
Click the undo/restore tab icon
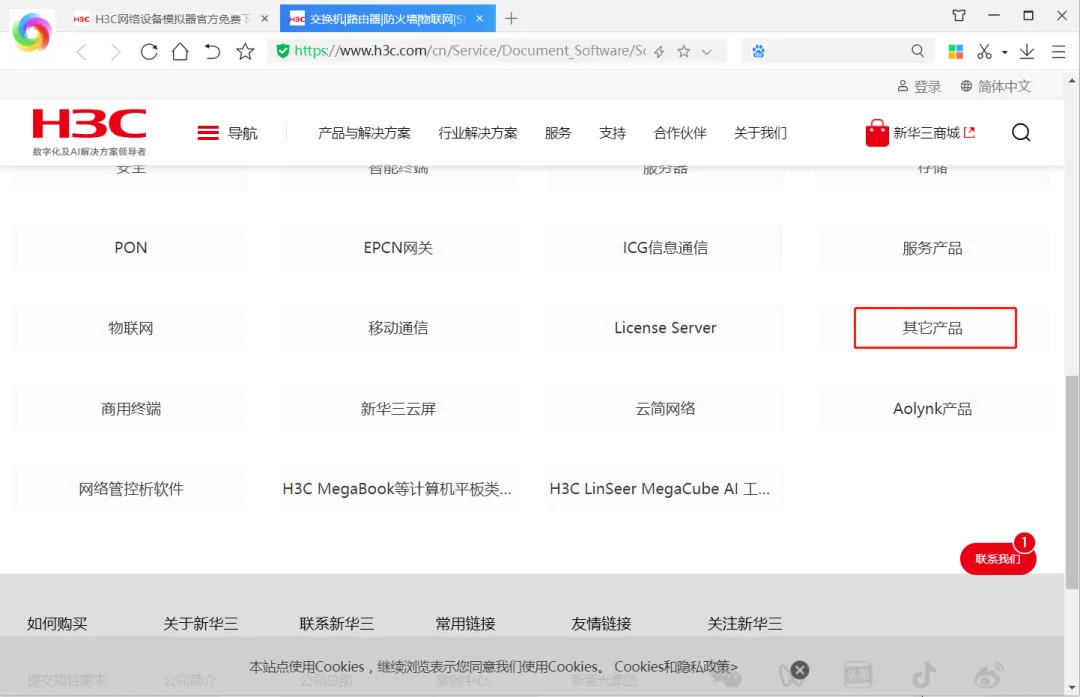(212, 52)
